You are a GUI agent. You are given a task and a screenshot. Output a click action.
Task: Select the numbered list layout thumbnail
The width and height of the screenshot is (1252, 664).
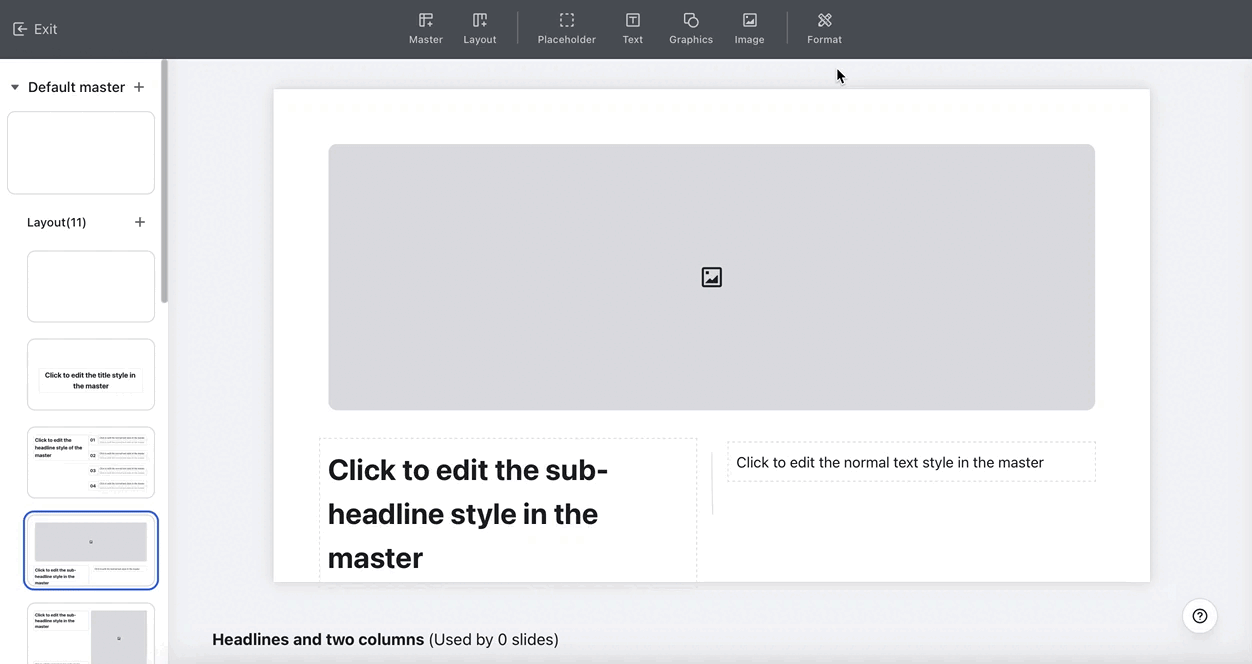point(91,462)
